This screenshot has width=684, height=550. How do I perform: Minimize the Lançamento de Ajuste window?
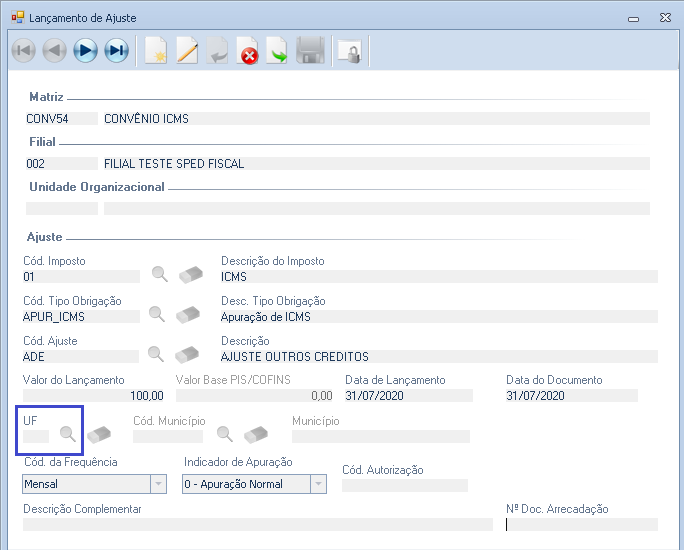click(634, 18)
